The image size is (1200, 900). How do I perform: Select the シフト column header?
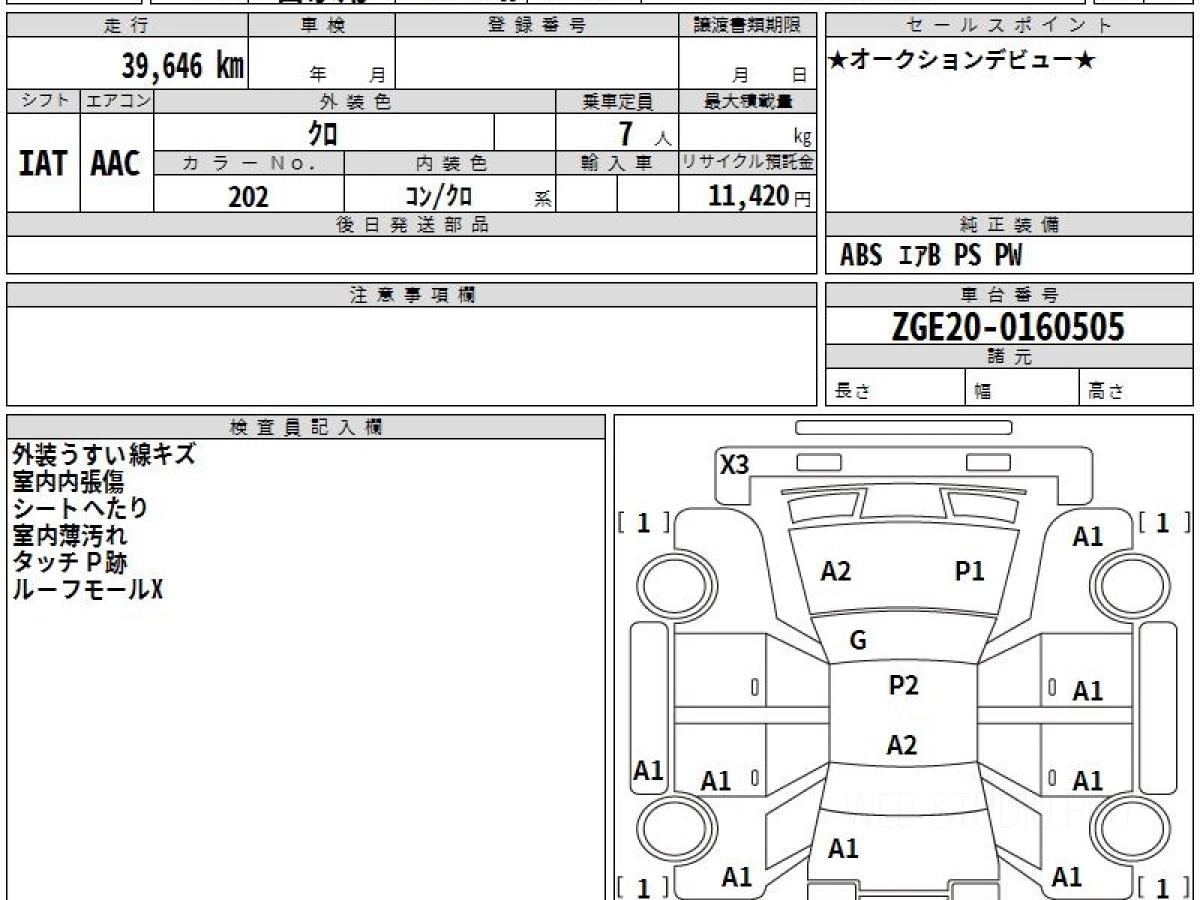pyautogui.click(x=44, y=101)
